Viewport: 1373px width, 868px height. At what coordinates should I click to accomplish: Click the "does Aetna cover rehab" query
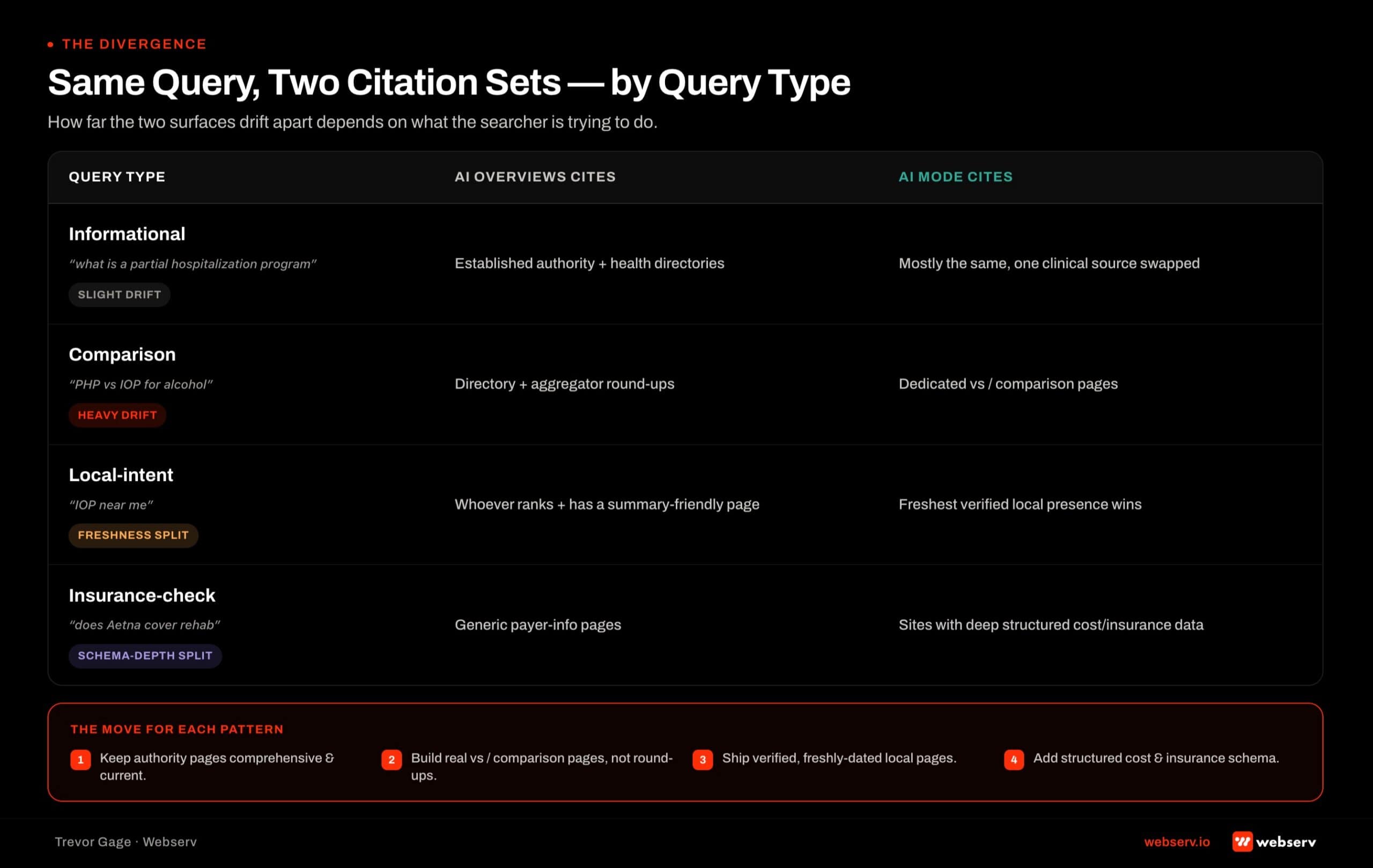[x=145, y=625]
